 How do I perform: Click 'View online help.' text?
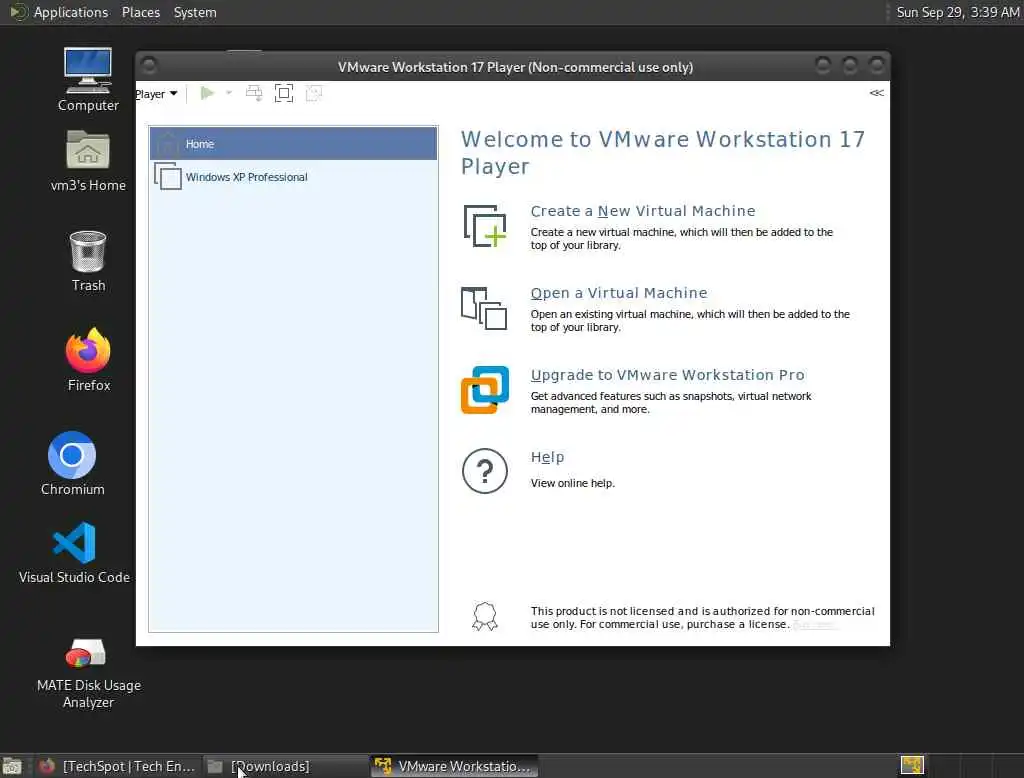pos(572,483)
